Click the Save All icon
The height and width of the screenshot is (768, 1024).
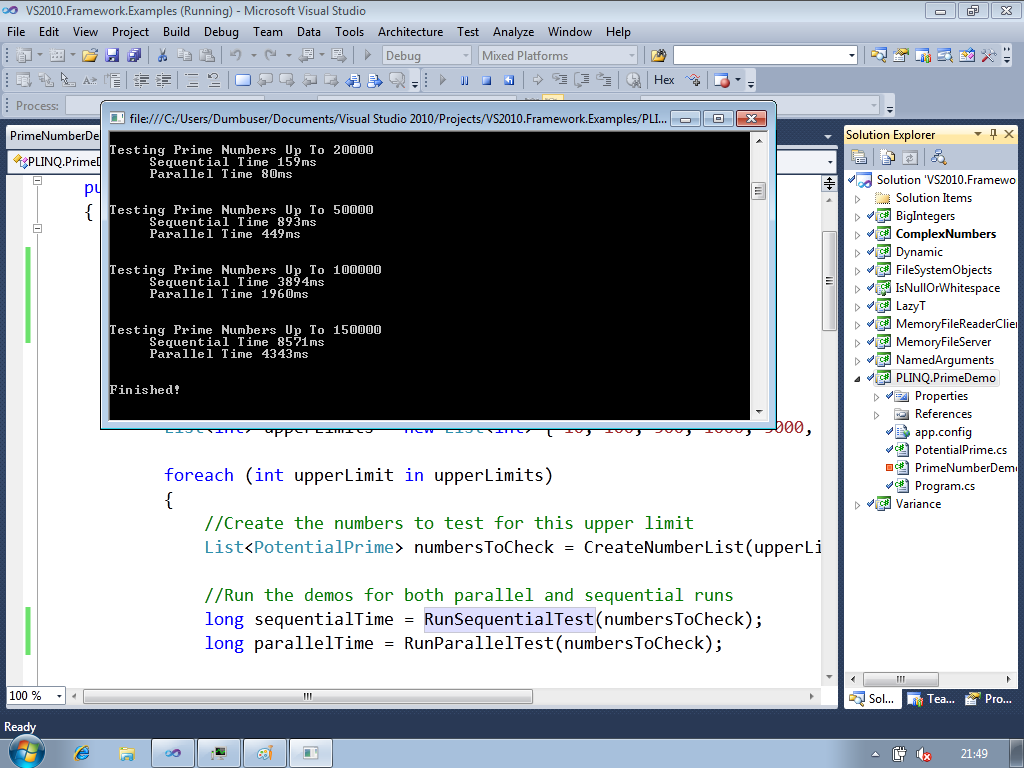pyautogui.click(x=133, y=56)
